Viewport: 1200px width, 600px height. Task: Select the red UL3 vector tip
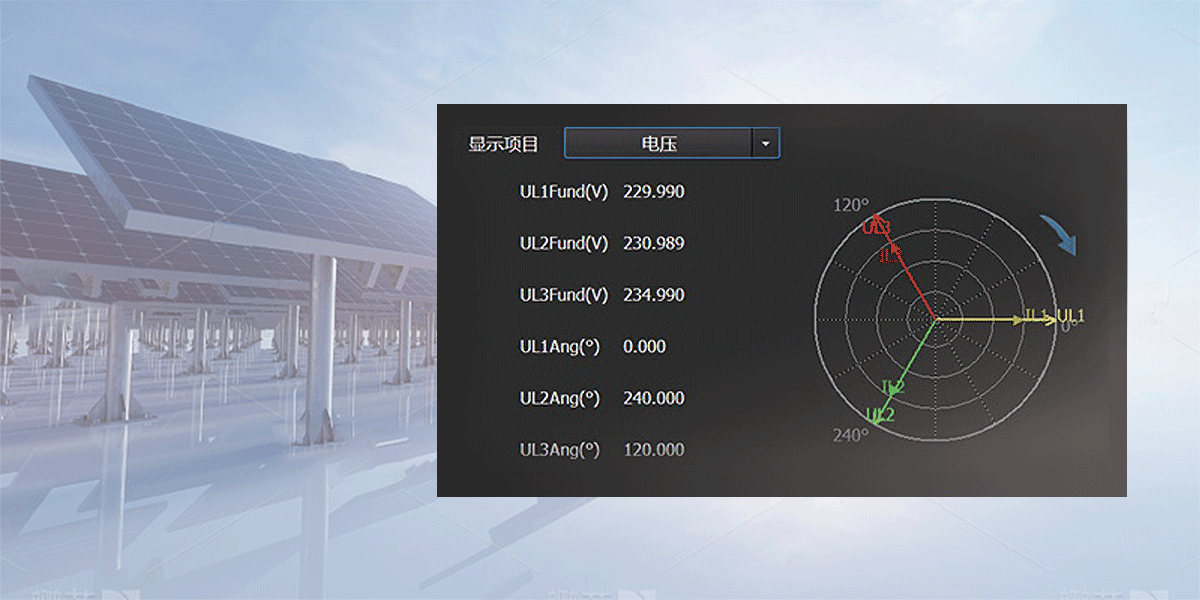click(877, 219)
